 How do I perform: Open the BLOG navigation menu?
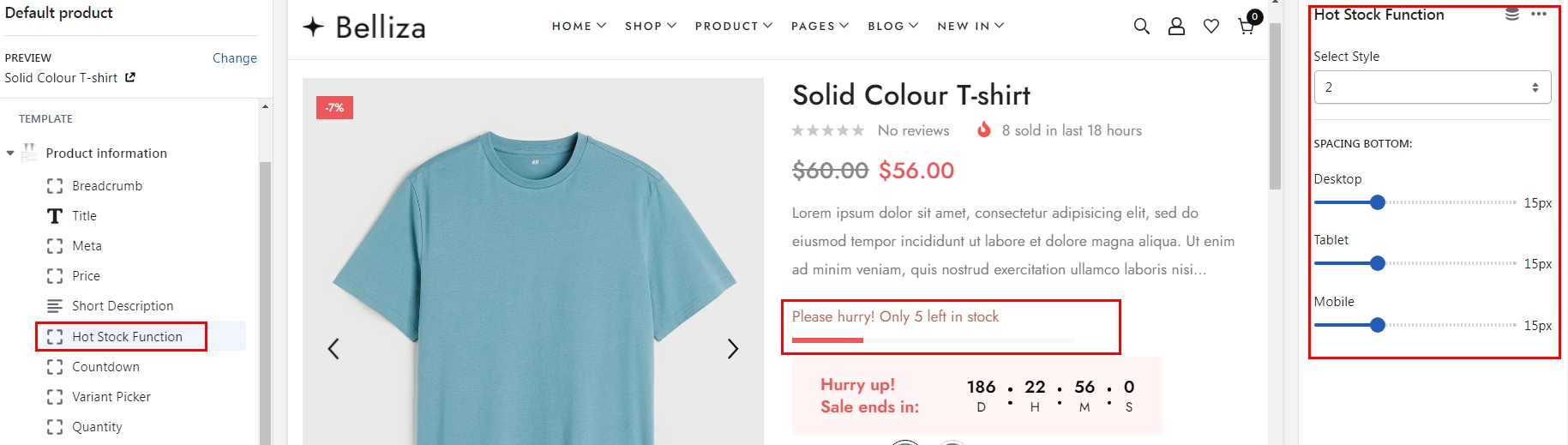click(x=892, y=27)
